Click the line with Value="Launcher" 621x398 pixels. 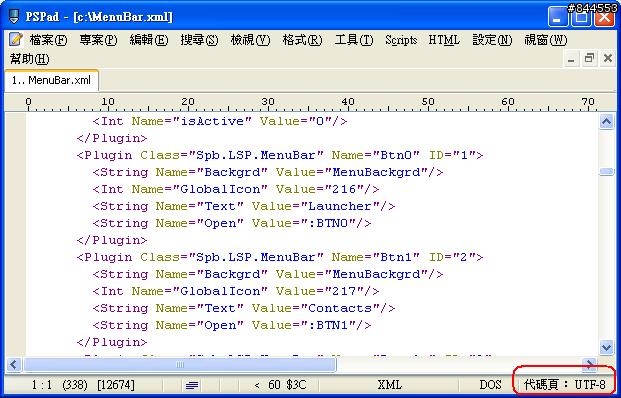[244, 206]
